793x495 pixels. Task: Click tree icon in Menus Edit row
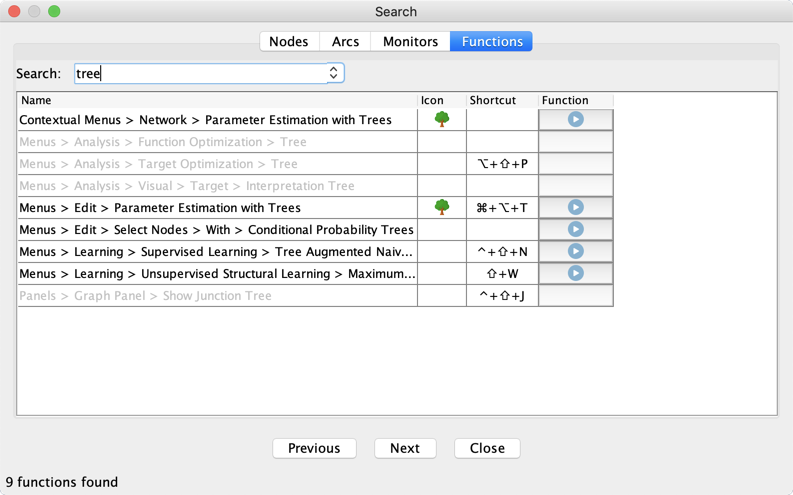click(442, 207)
